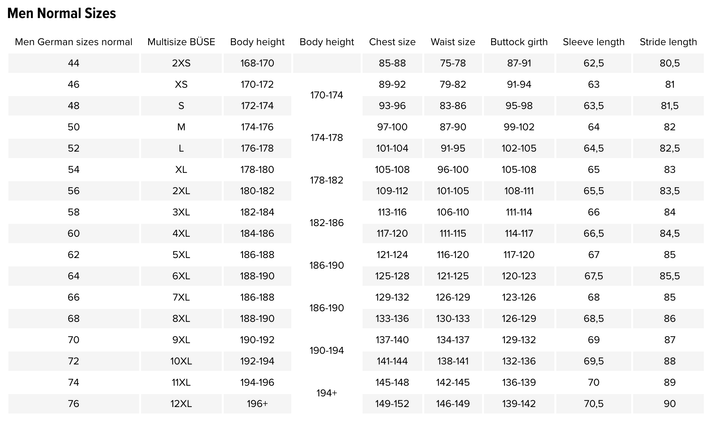Click the Stride length column header
720x427 pixels.
[x=669, y=42]
